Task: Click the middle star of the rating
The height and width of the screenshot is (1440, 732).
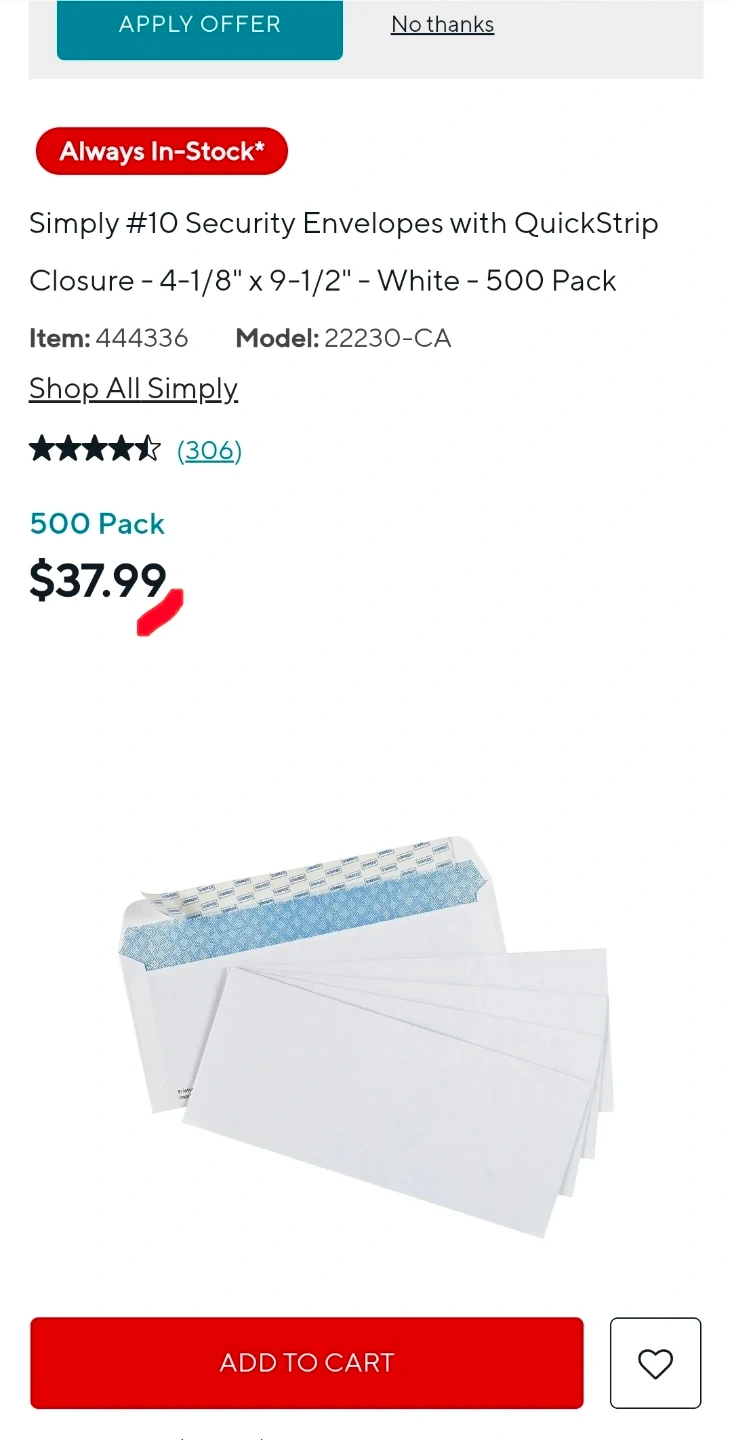Action: click(x=95, y=448)
